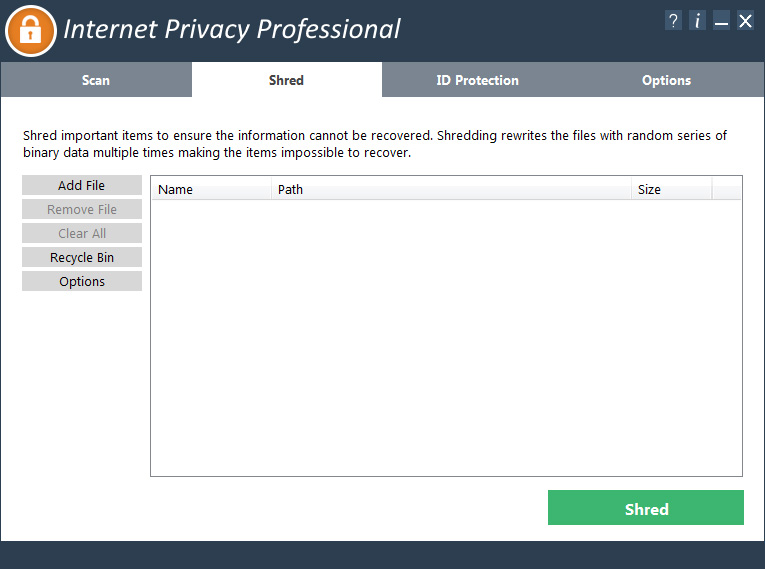Show program info via the 'i' icon
The image size is (765, 569).
(x=698, y=21)
